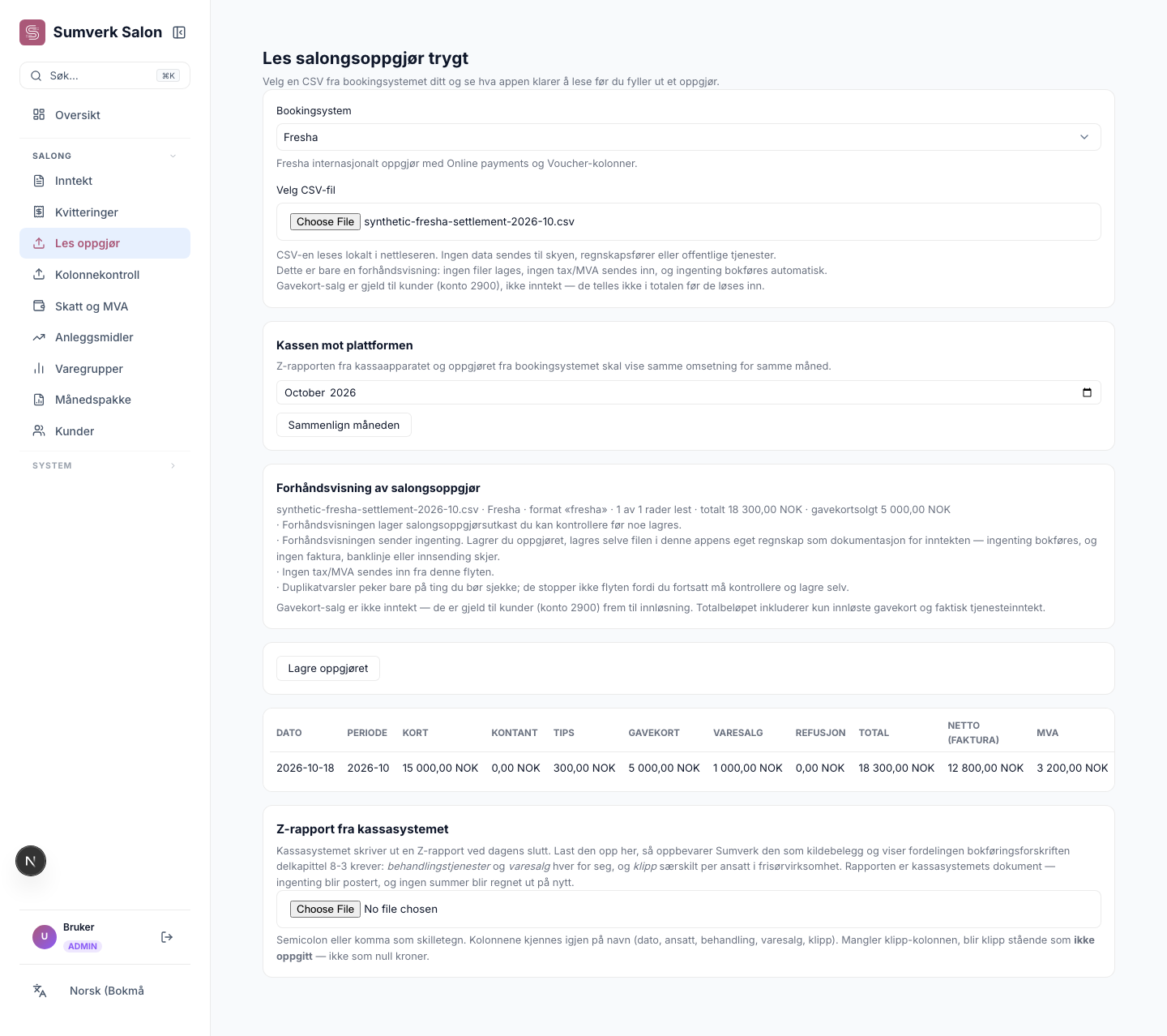Focus the Søk... search field
Viewport: 1167px width, 1036px height.
pyautogui.click(x=105, y=75)
